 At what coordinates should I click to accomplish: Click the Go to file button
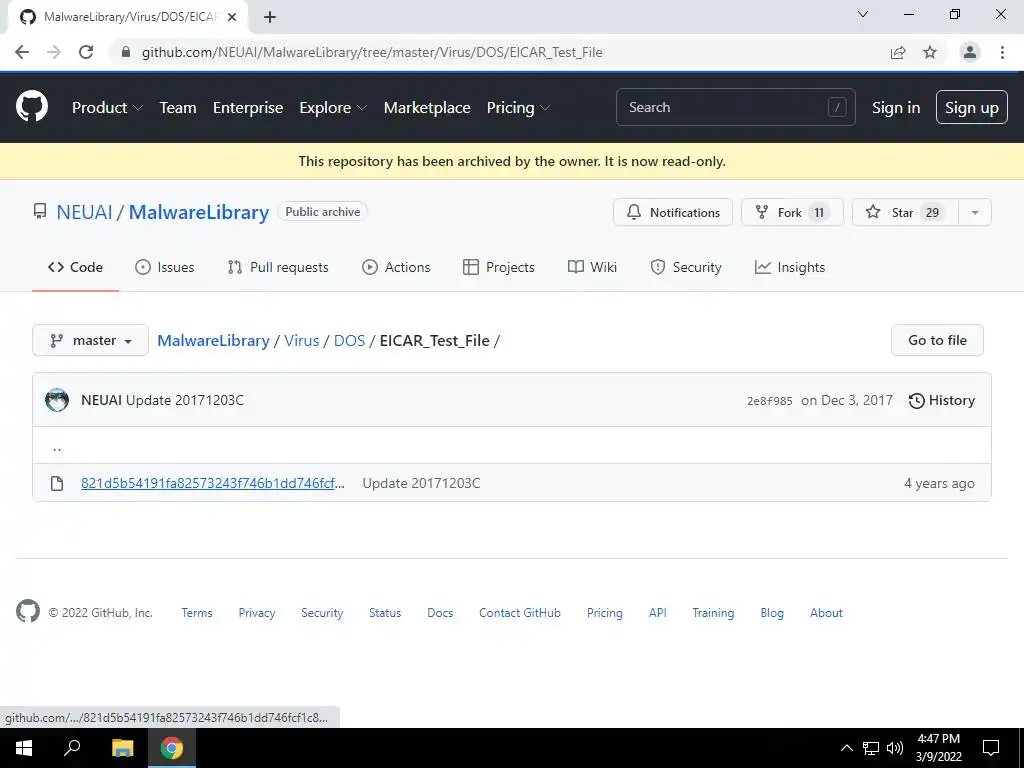pyautogui.click(x=937, y=340)
